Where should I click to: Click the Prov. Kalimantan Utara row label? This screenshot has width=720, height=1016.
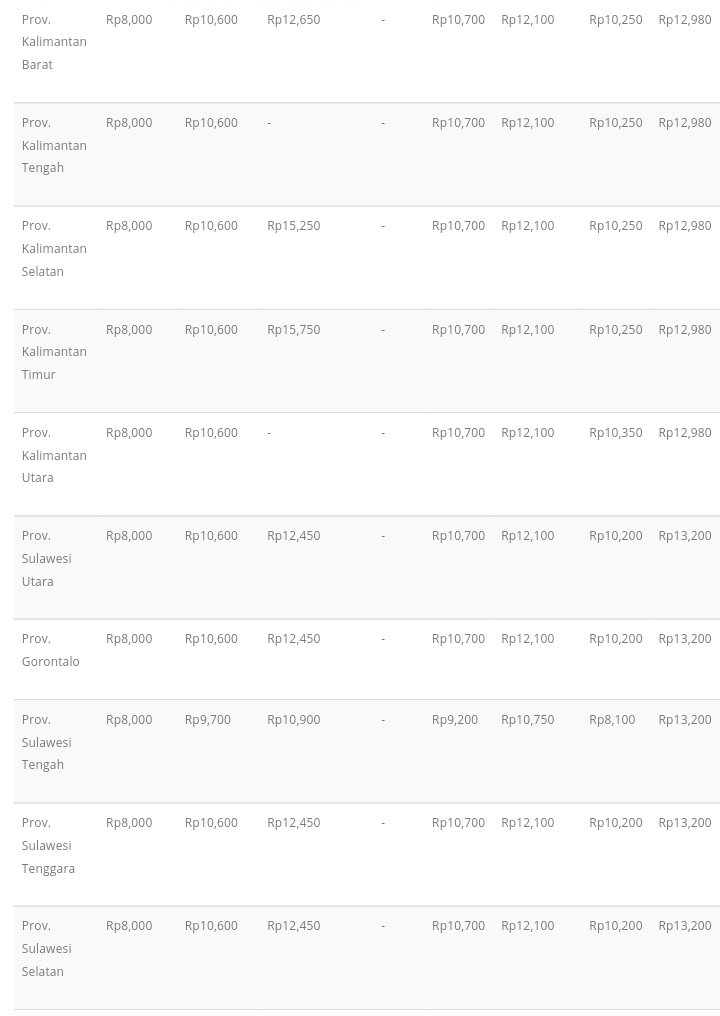click(54, 455)
